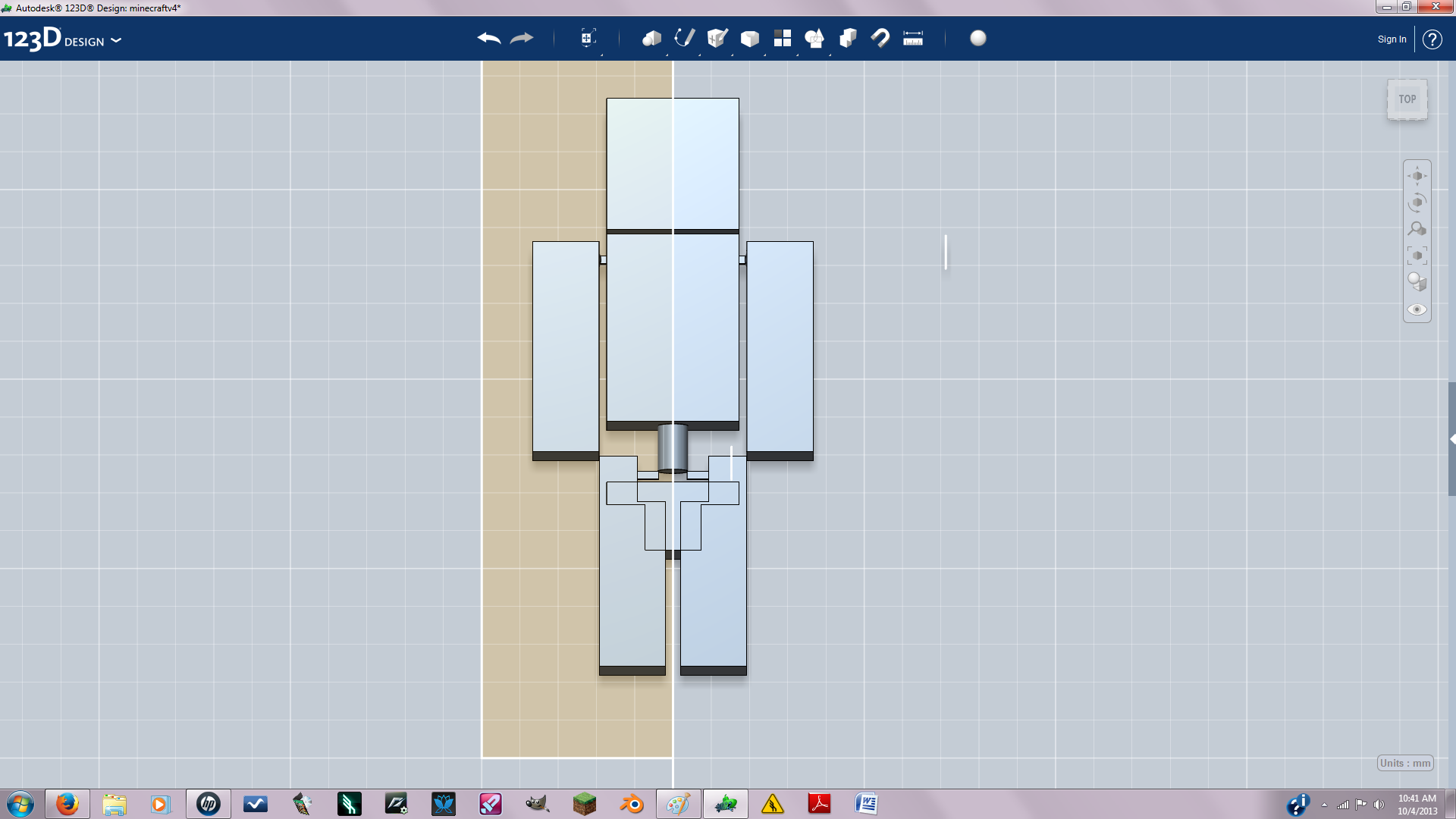Launch GIMP from the taskbar
Image resolution: width=1456 pixels, height=819 pixels.
[x=538, y=804]
